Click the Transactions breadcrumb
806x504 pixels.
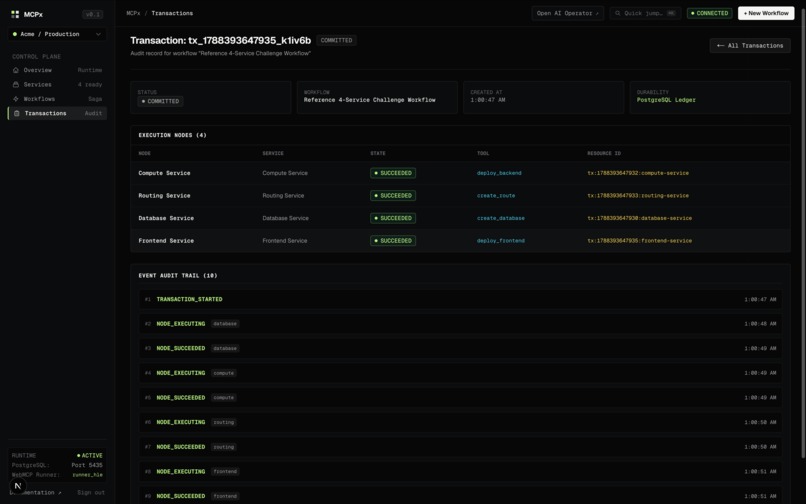coord(172,13)
